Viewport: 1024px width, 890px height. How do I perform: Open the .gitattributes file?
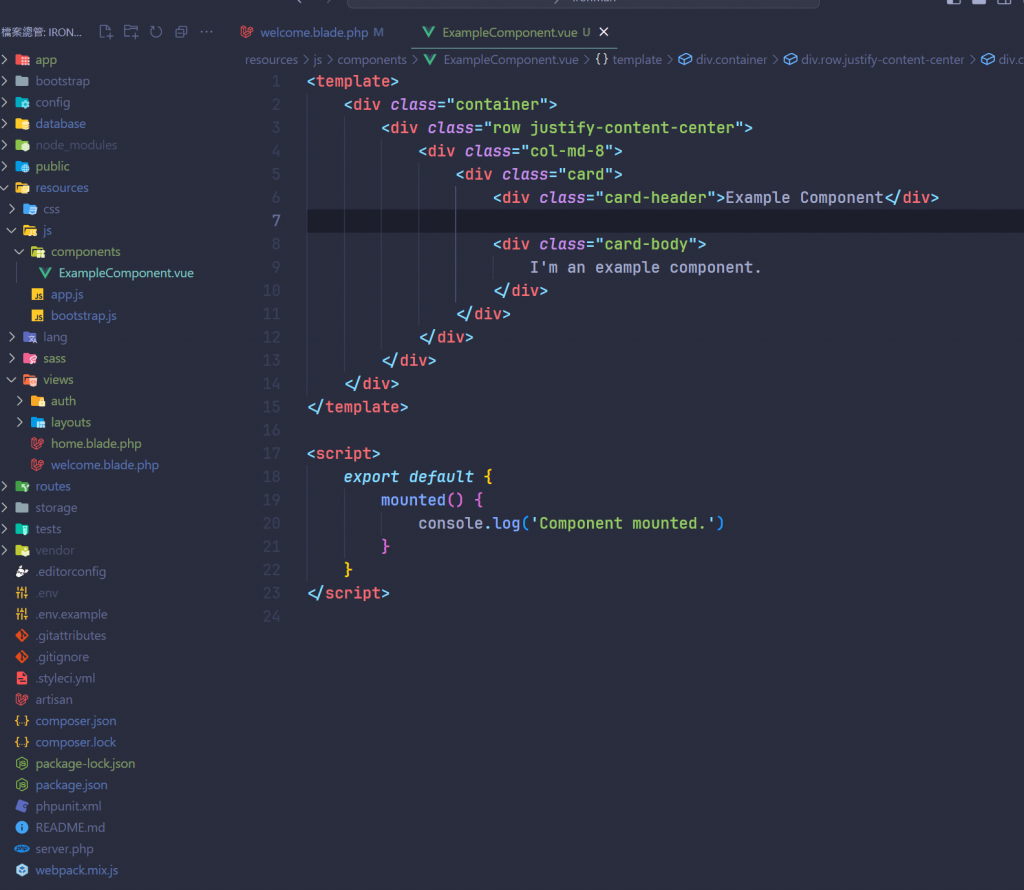[70, 635]
